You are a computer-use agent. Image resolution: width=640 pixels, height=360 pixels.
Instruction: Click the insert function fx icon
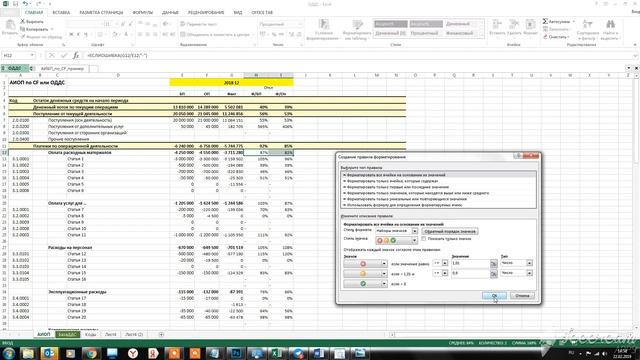click(x=76, y=56)
